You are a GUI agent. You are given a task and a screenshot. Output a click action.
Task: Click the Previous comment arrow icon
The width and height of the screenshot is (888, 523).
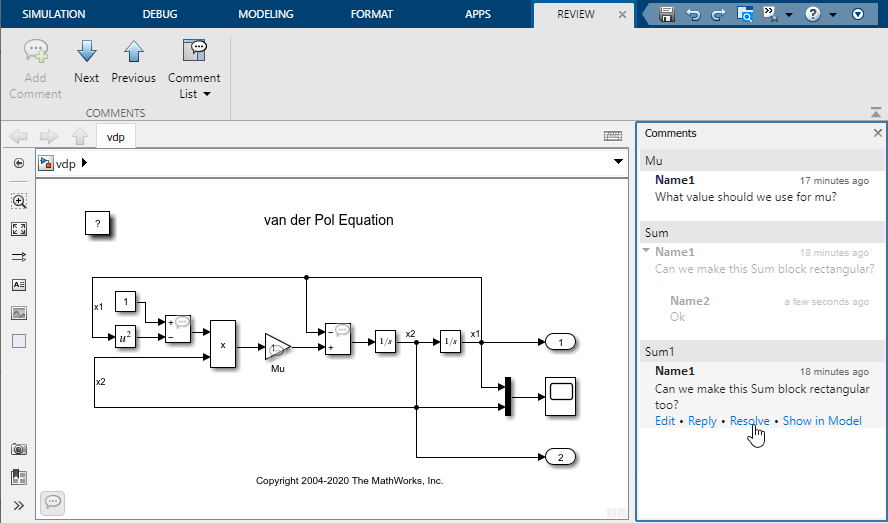(133, 53)
